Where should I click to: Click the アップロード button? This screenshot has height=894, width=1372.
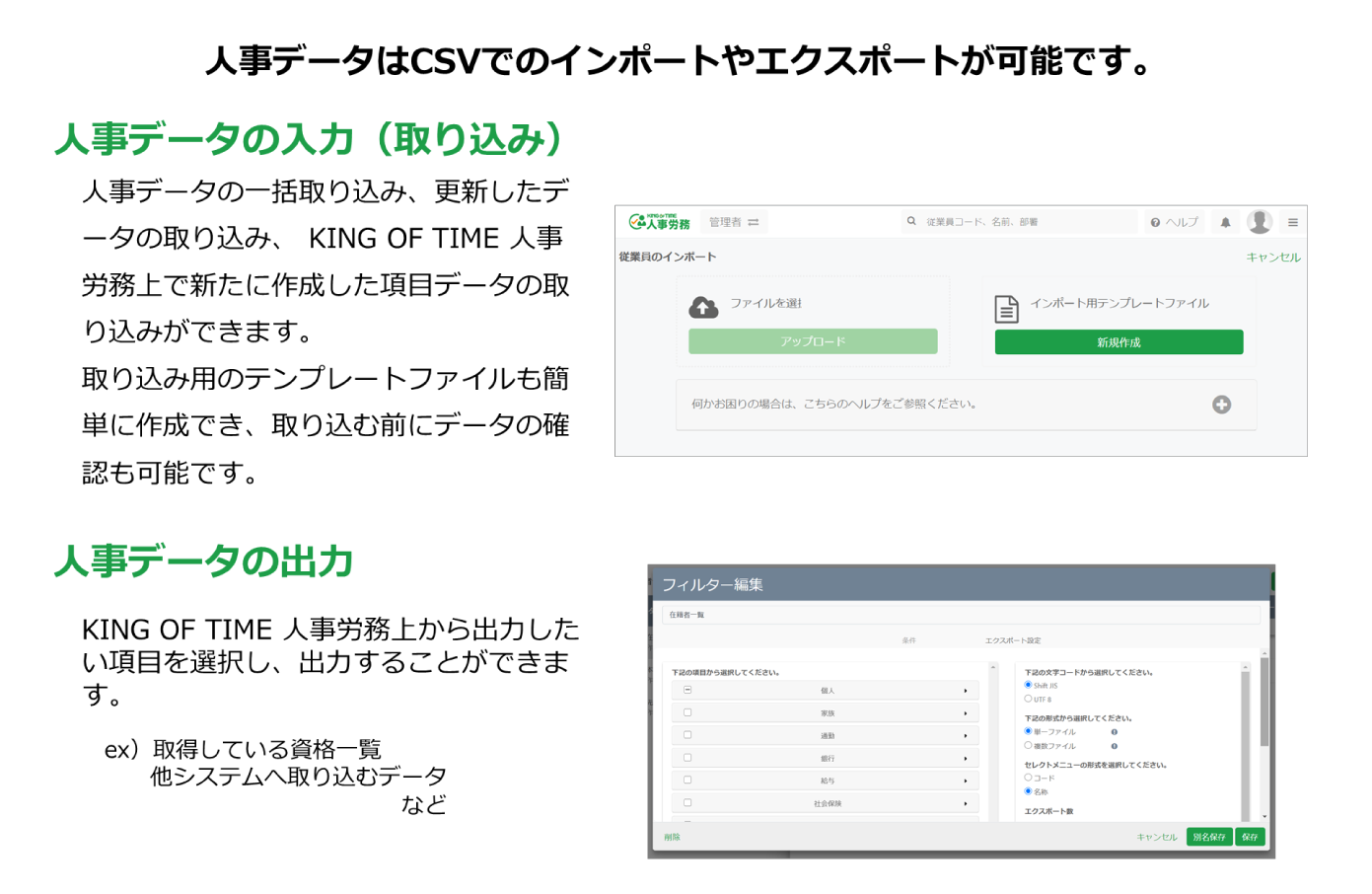[x=813, y=341]
